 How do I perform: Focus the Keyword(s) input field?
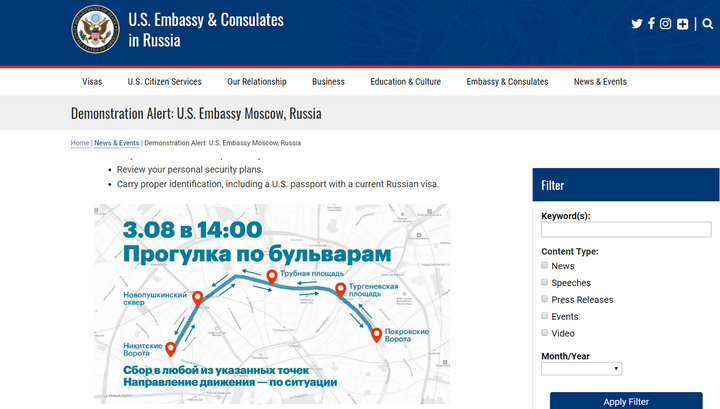pyautogui.click(x=626, y=230)
